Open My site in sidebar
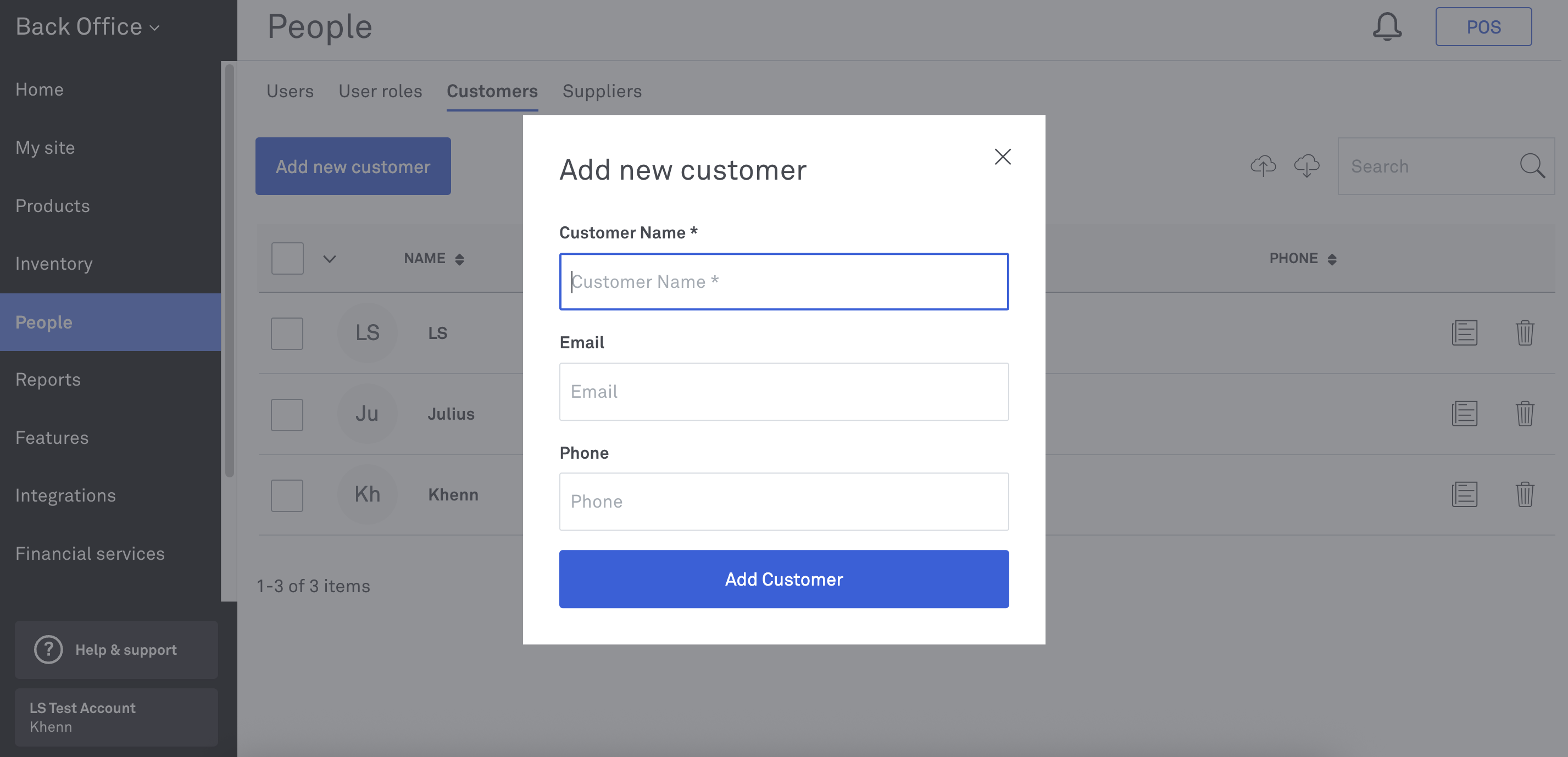This screenshot has width=1568, height=757. click(x=110, y=147)
